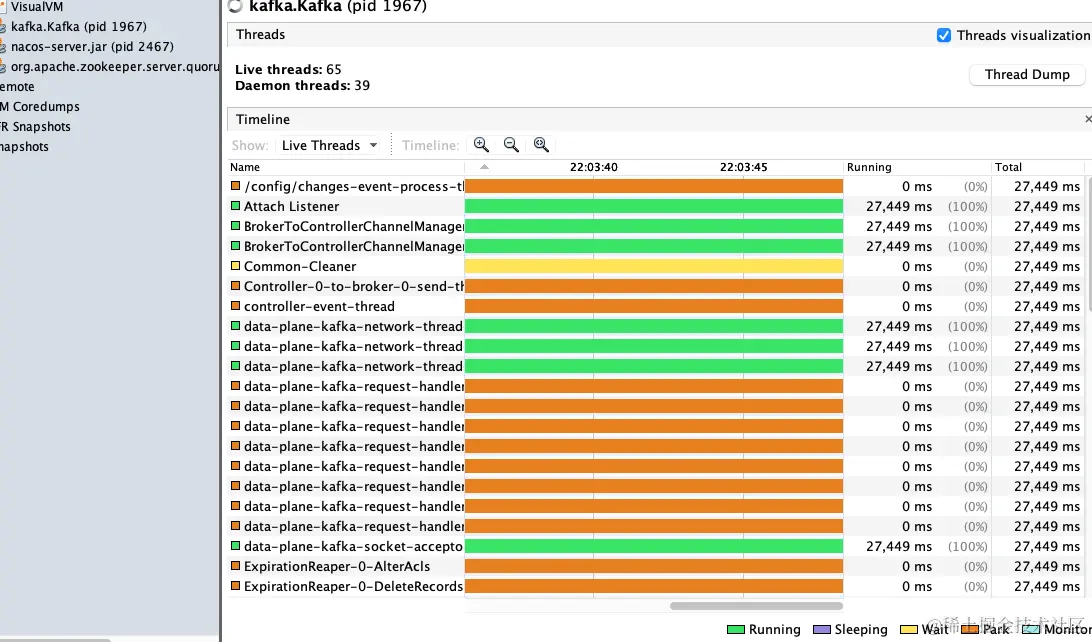Click icon beside Controller-0-to-broker-0-send thread
The height and width of the screenshot is (642, 1092).
click(235, 286)
